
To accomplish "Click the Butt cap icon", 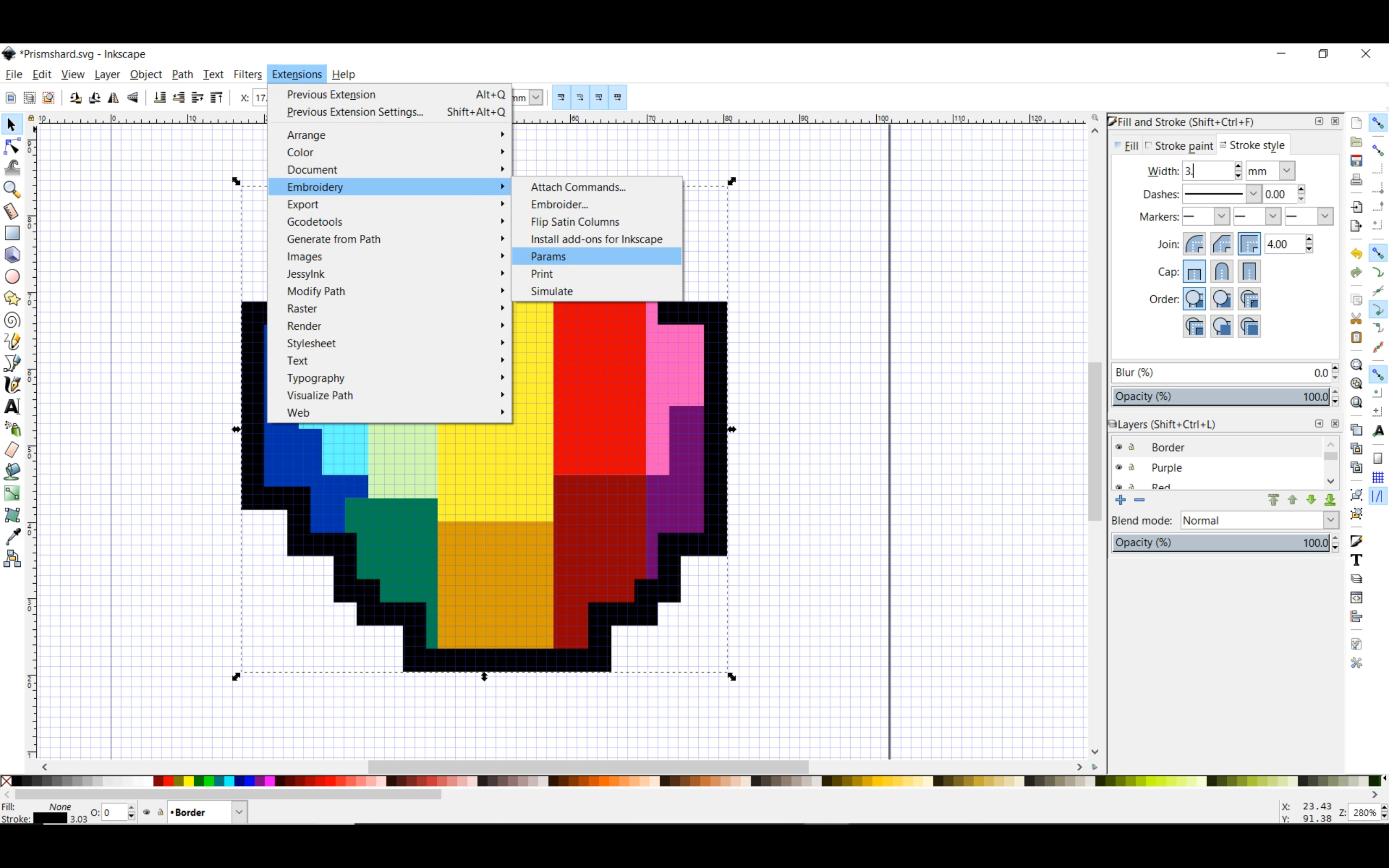I will 1192,271.
